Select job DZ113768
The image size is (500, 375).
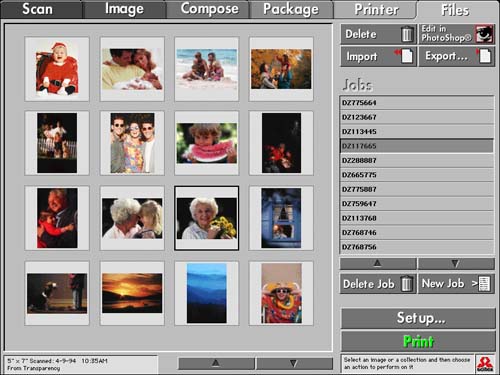point(417,218)
